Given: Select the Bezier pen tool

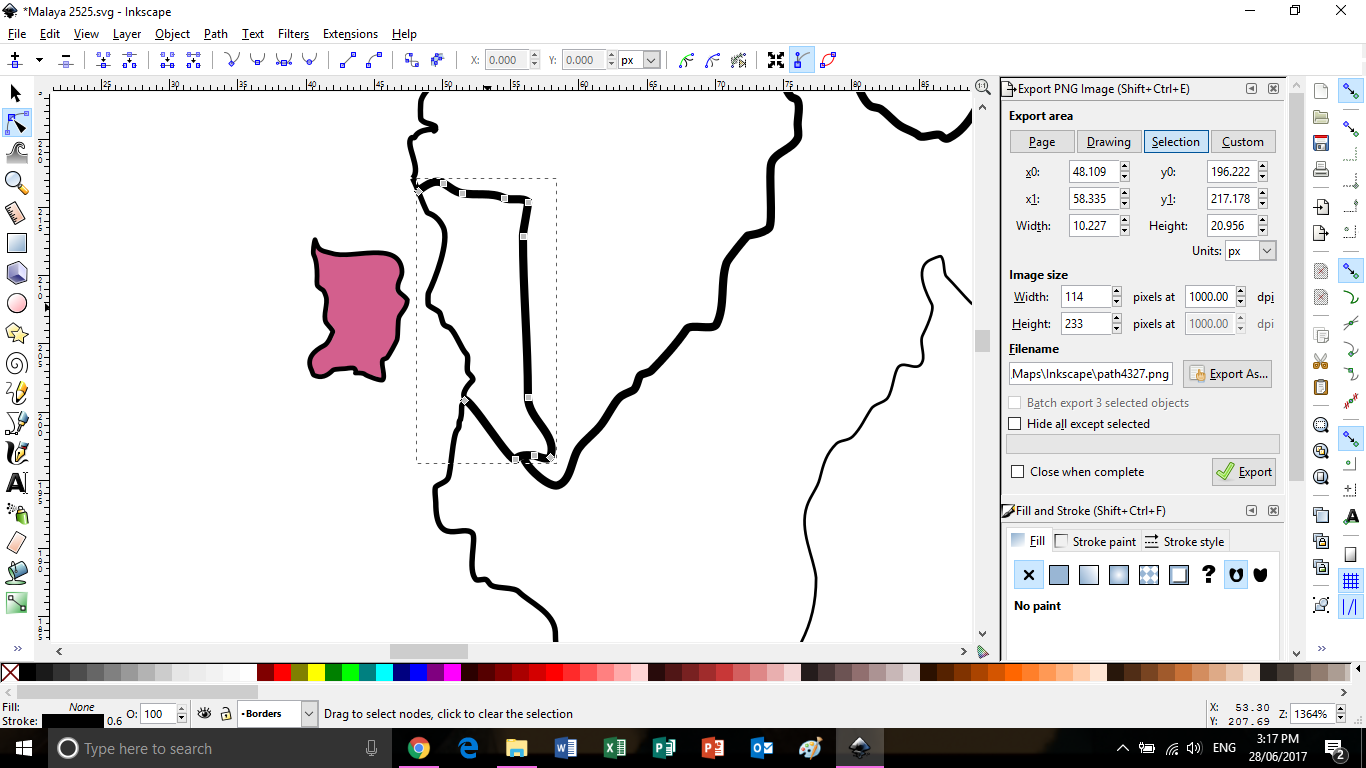Looking at the screenshot, I should [x=16, y=423].
